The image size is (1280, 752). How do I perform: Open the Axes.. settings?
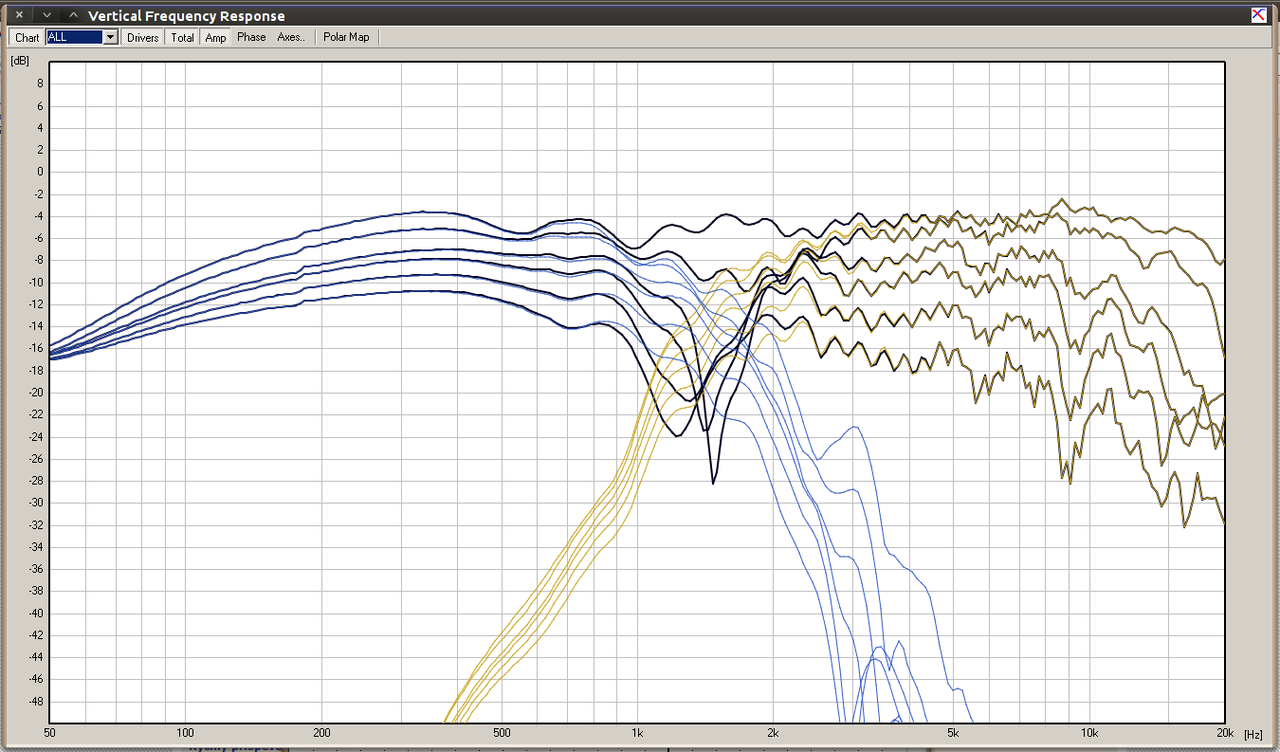point(291,37)
